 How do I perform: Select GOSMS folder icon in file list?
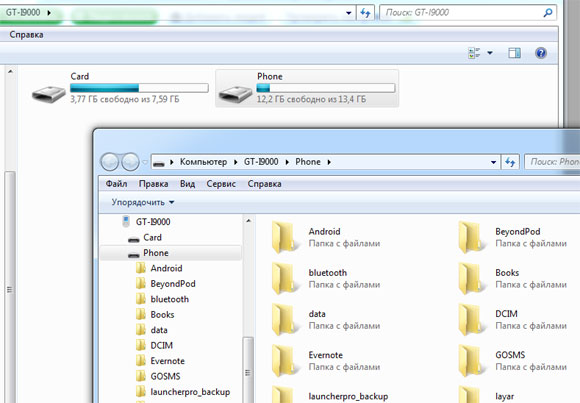[x=472, y=361]
